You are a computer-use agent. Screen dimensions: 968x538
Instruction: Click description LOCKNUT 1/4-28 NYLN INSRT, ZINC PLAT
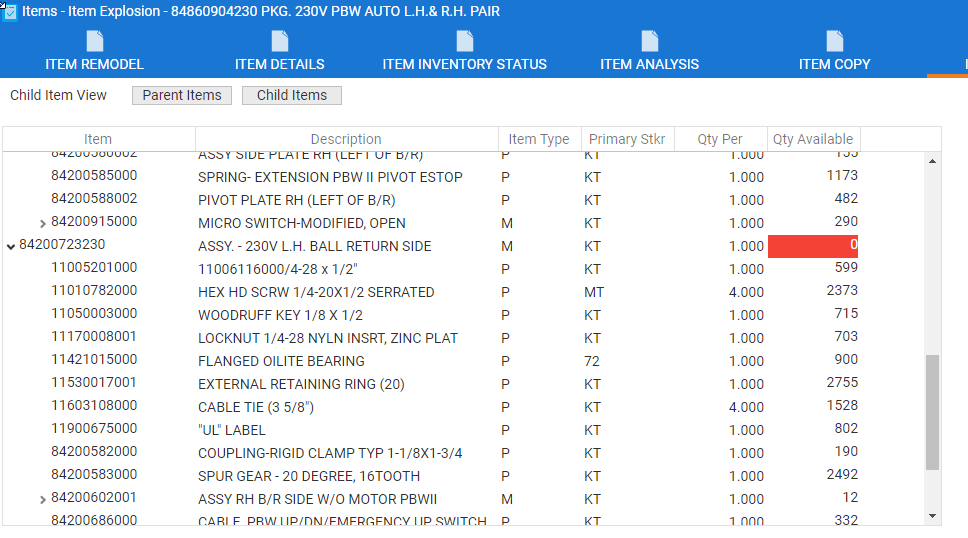(328, 338)
